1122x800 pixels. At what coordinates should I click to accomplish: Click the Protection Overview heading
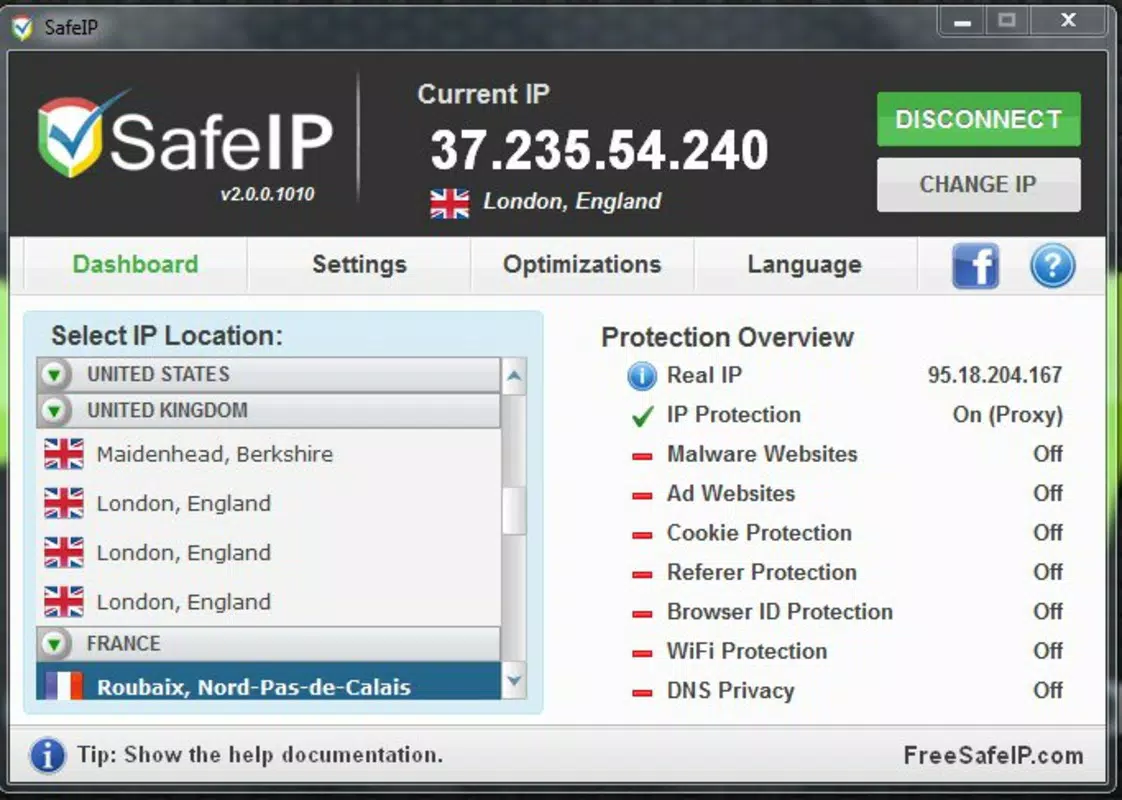pyautogui.click(x=727, y=337)
